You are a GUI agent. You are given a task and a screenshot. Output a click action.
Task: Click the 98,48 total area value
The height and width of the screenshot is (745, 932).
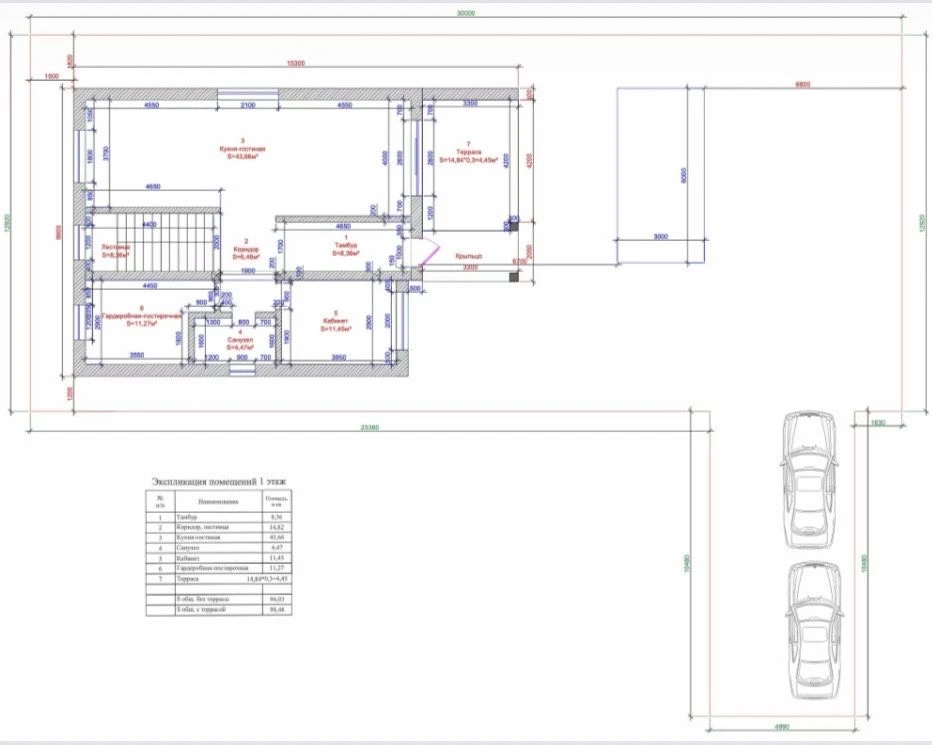[276, 609]
